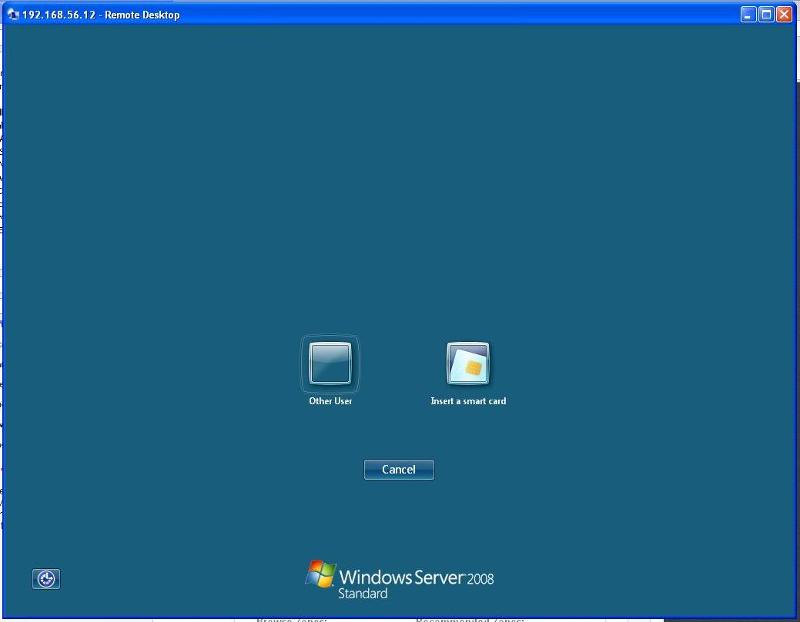Click the Remote Desktop icon in the title bar
Image resolution: width=800 pixels, height=622 pixels.
tap(11, 15)
